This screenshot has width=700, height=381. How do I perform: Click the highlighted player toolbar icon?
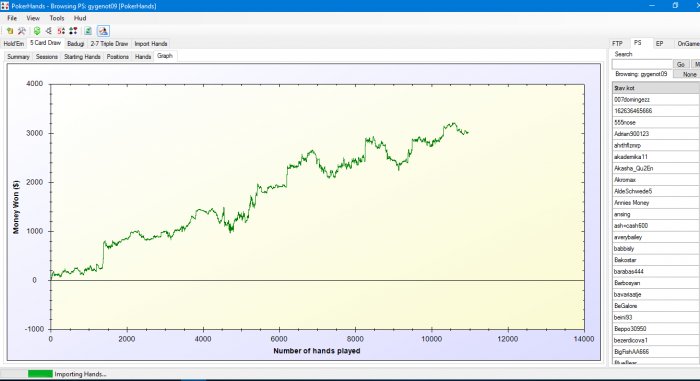pos(103,31)
